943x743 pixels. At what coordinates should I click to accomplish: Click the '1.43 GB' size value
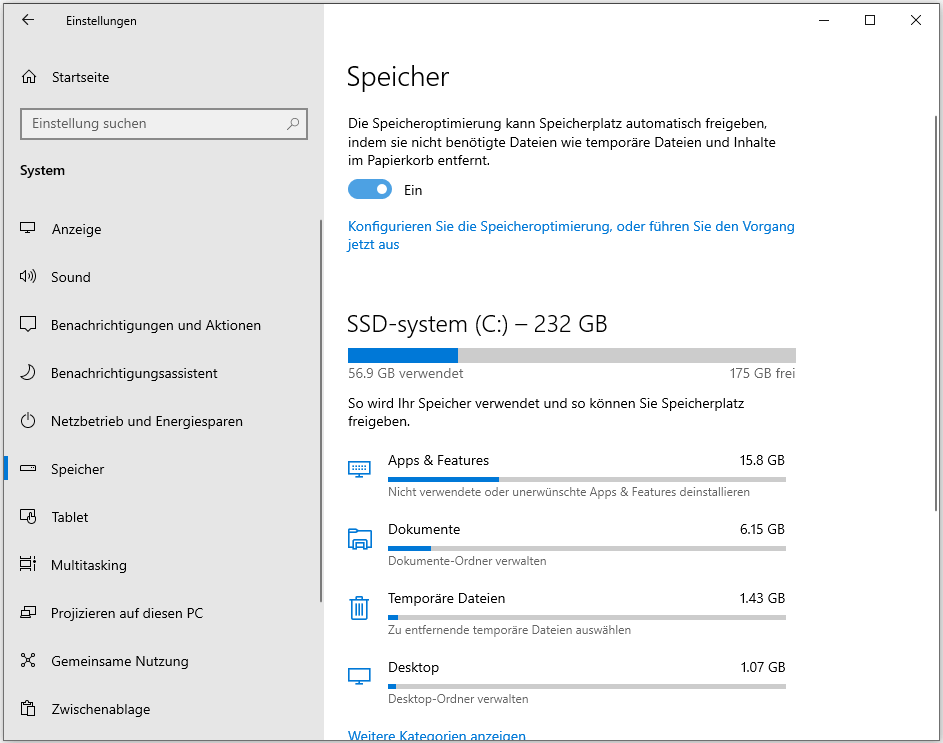click(762, 599)
